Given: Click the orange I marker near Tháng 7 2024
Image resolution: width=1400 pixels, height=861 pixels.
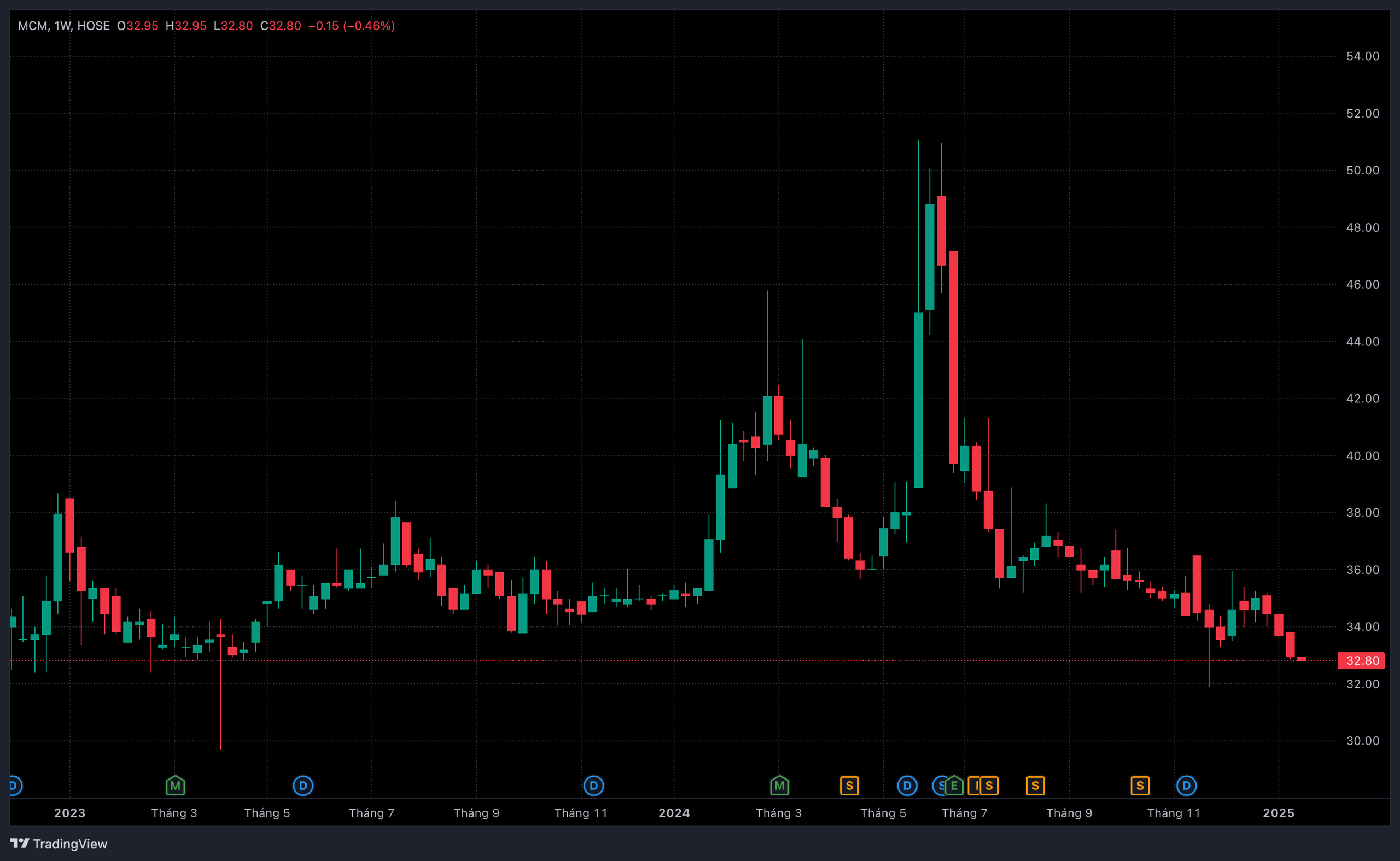Looking at the screenshot, I should click(974, 786).
